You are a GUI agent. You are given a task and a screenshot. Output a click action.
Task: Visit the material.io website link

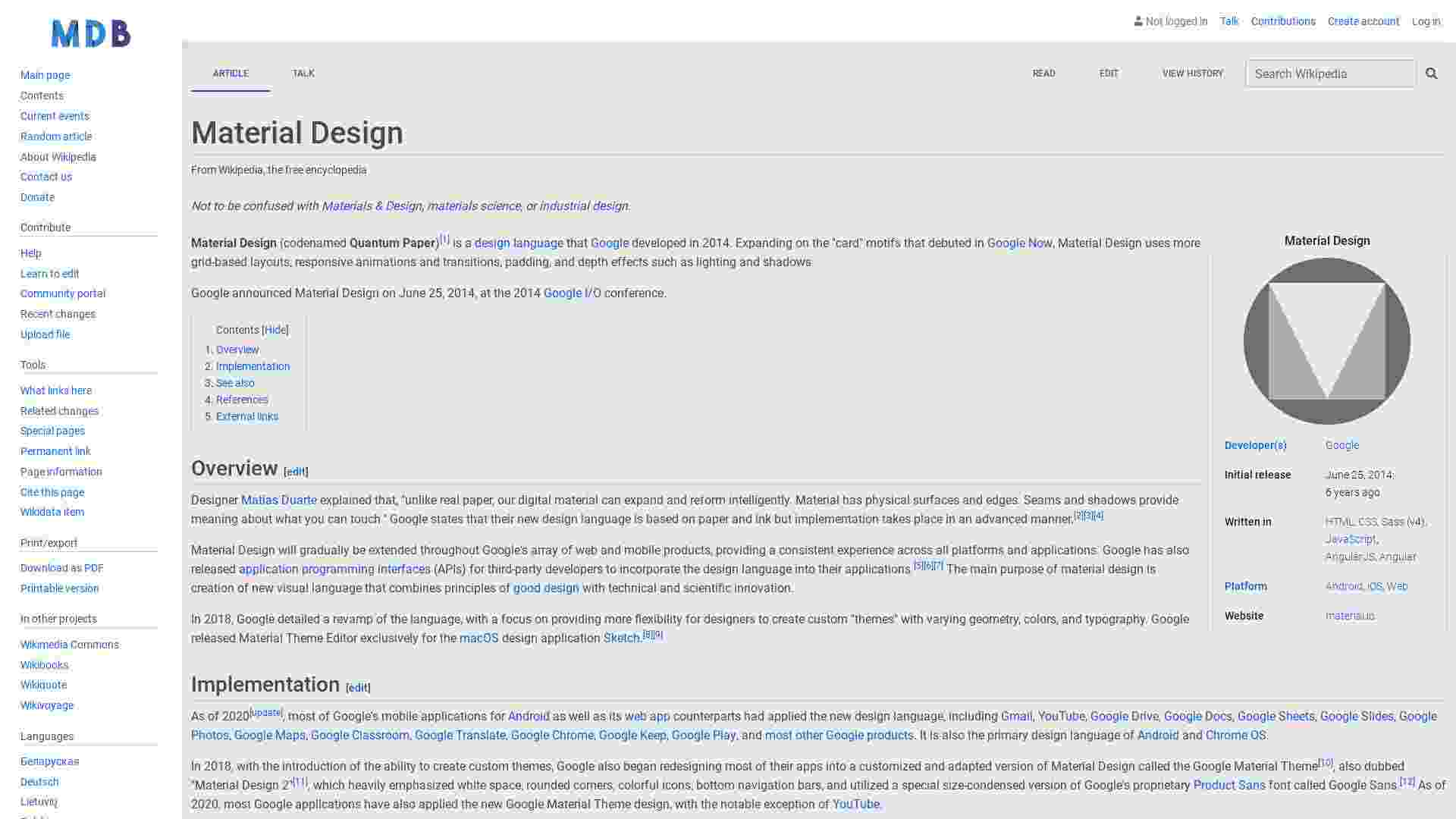(x=1350, y=617)
